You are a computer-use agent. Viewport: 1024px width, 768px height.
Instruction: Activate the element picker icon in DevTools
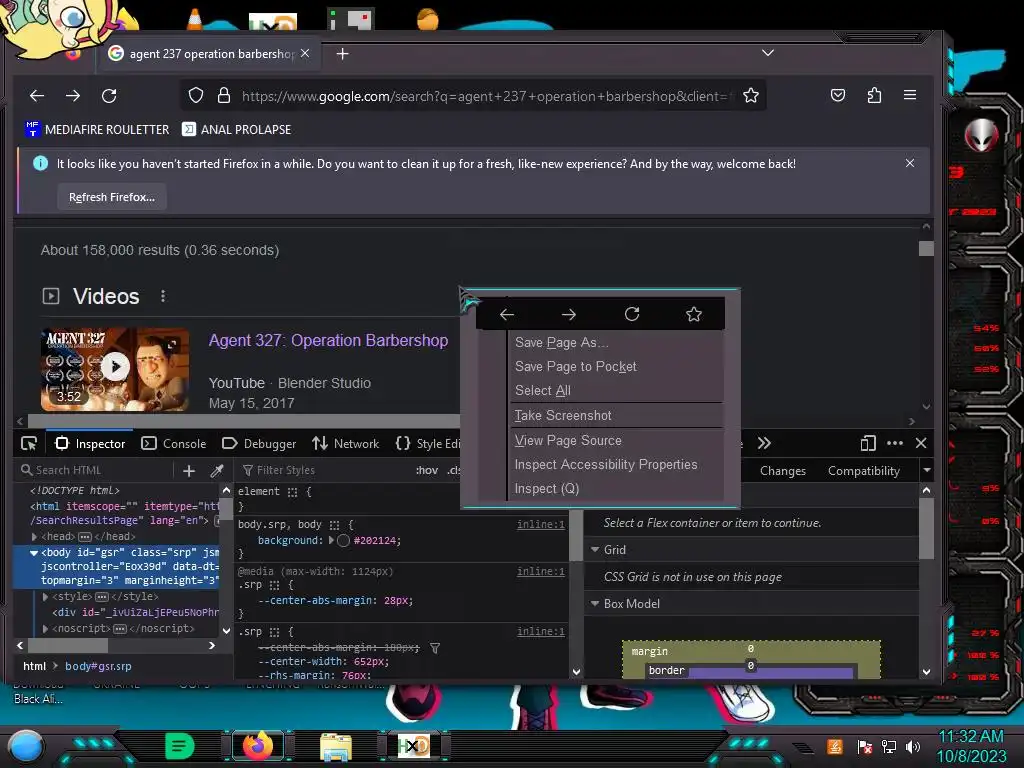(x=29, y=444)
